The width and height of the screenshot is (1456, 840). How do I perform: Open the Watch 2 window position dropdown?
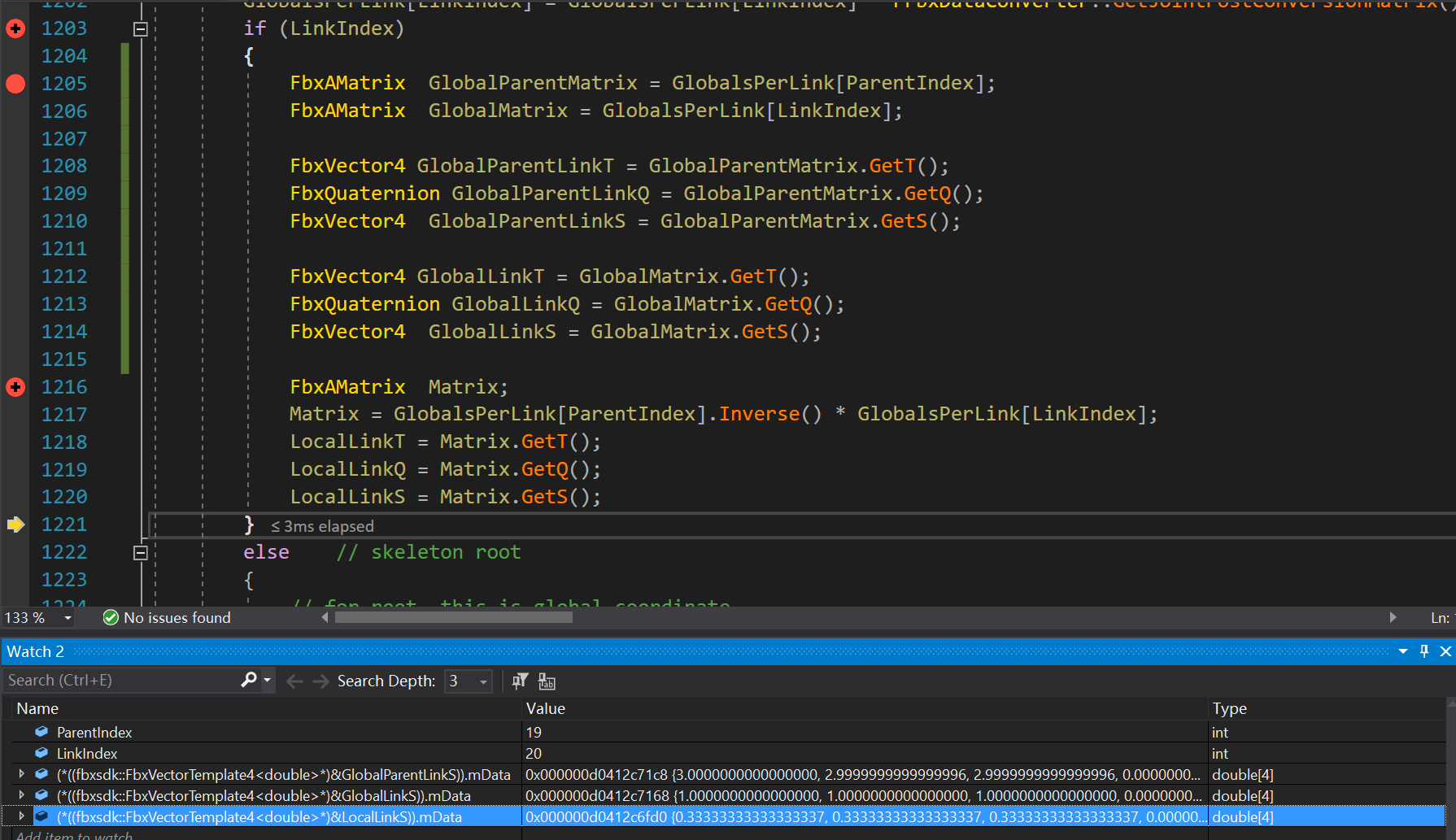(1403, 651)
